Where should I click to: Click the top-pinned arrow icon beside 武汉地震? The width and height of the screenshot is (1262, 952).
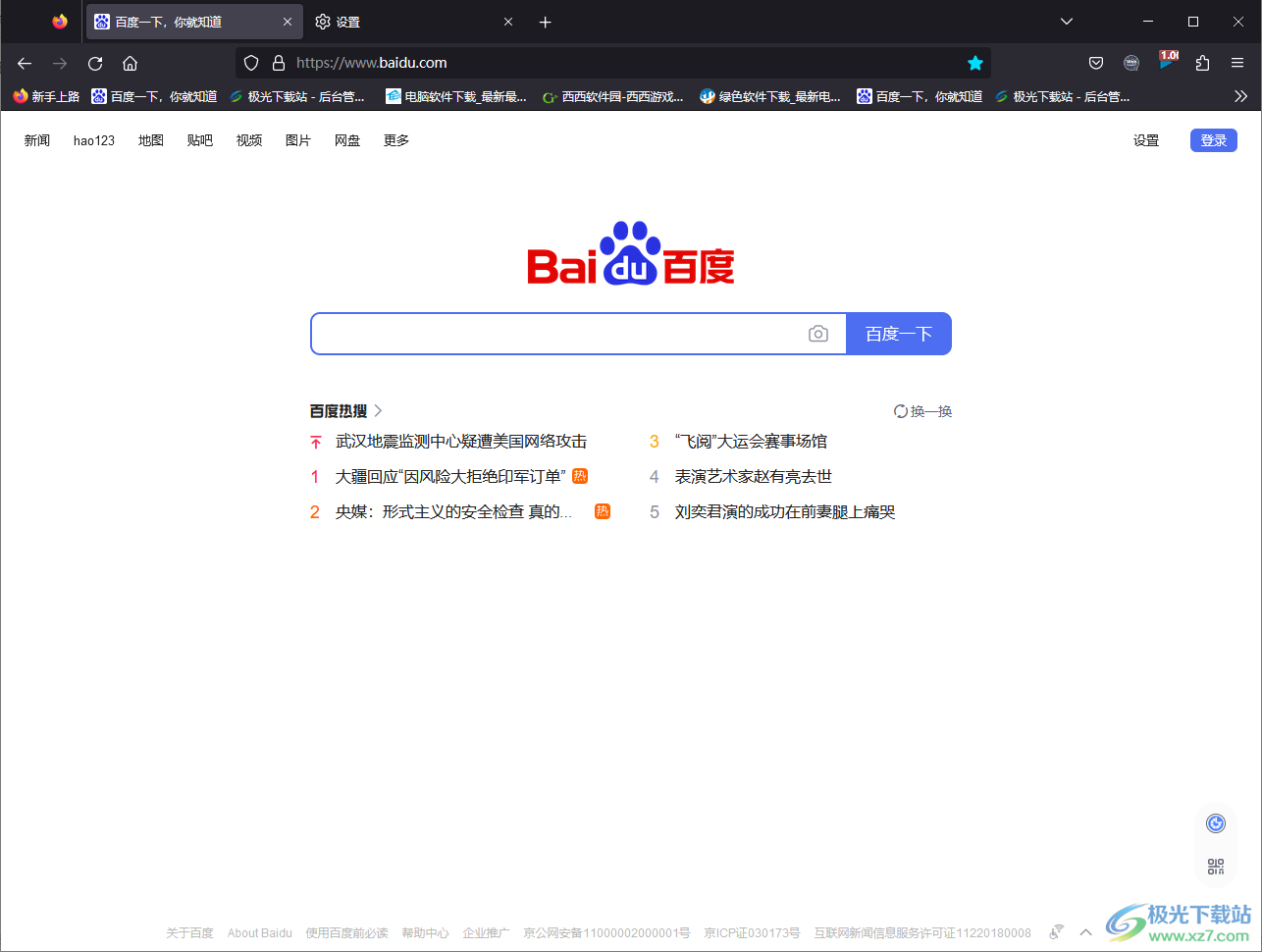coord(315,443)
